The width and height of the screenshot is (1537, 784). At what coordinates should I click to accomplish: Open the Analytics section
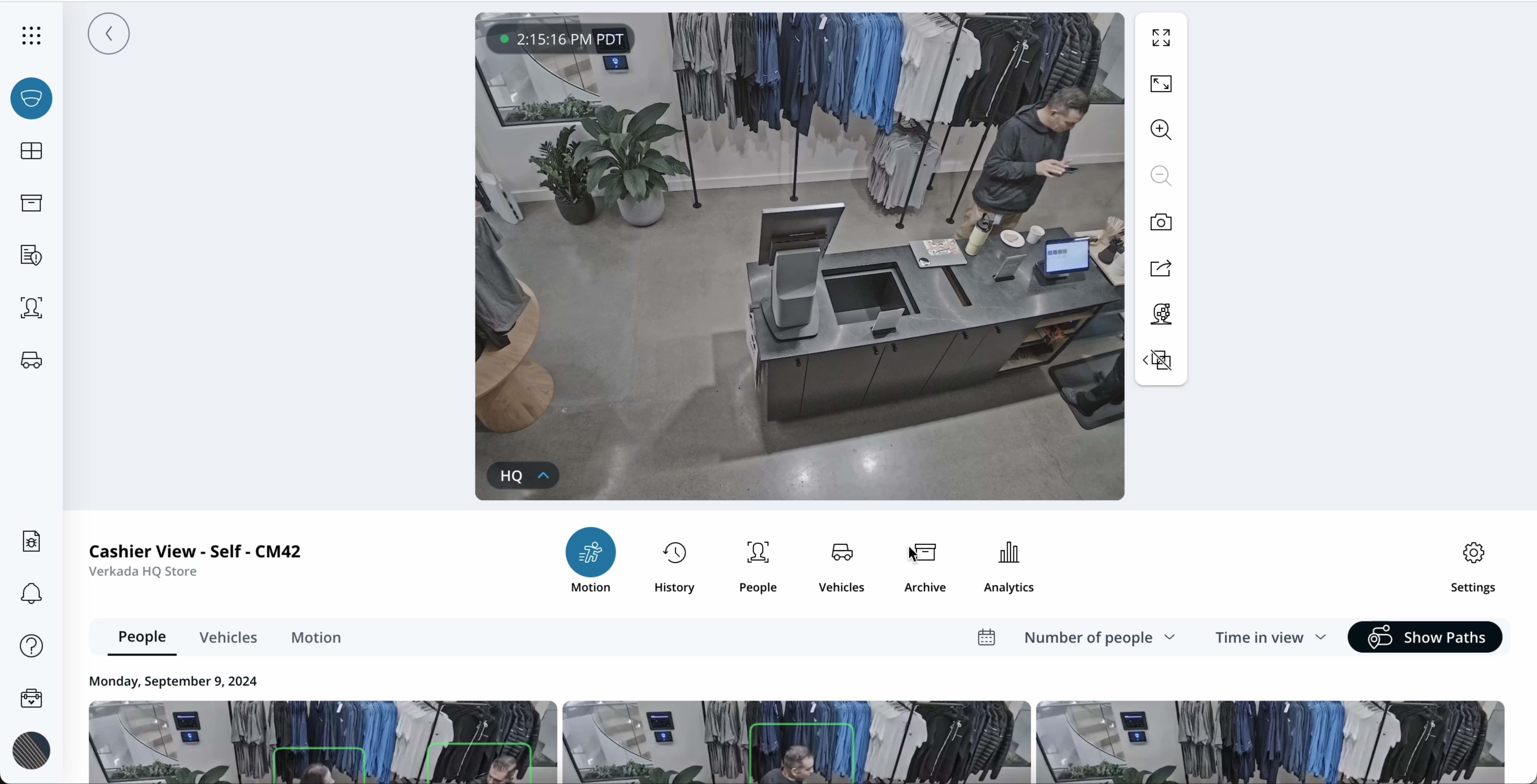click(1008, 563)
